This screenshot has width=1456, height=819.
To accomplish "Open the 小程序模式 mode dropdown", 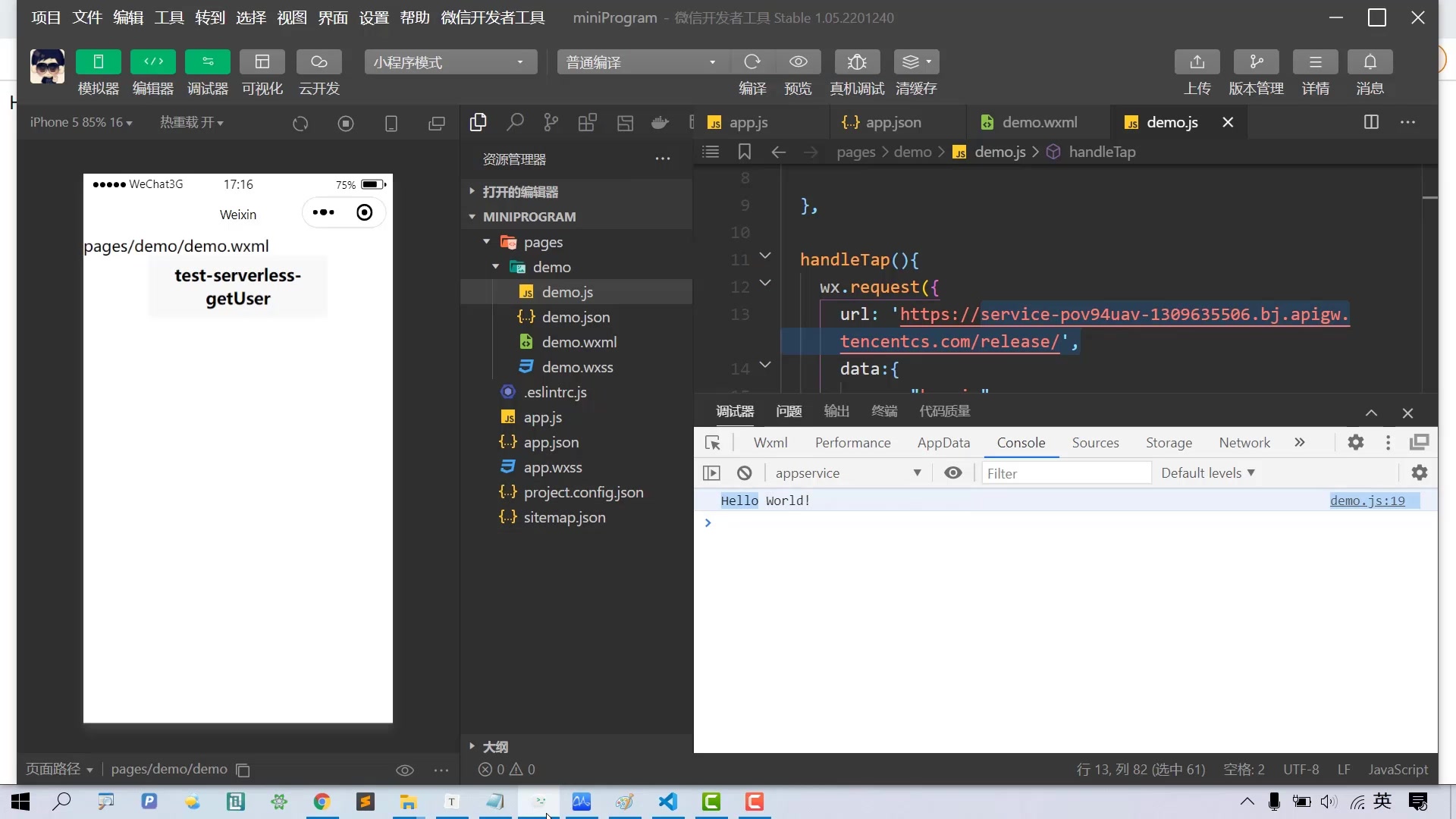I will point(450,62).
